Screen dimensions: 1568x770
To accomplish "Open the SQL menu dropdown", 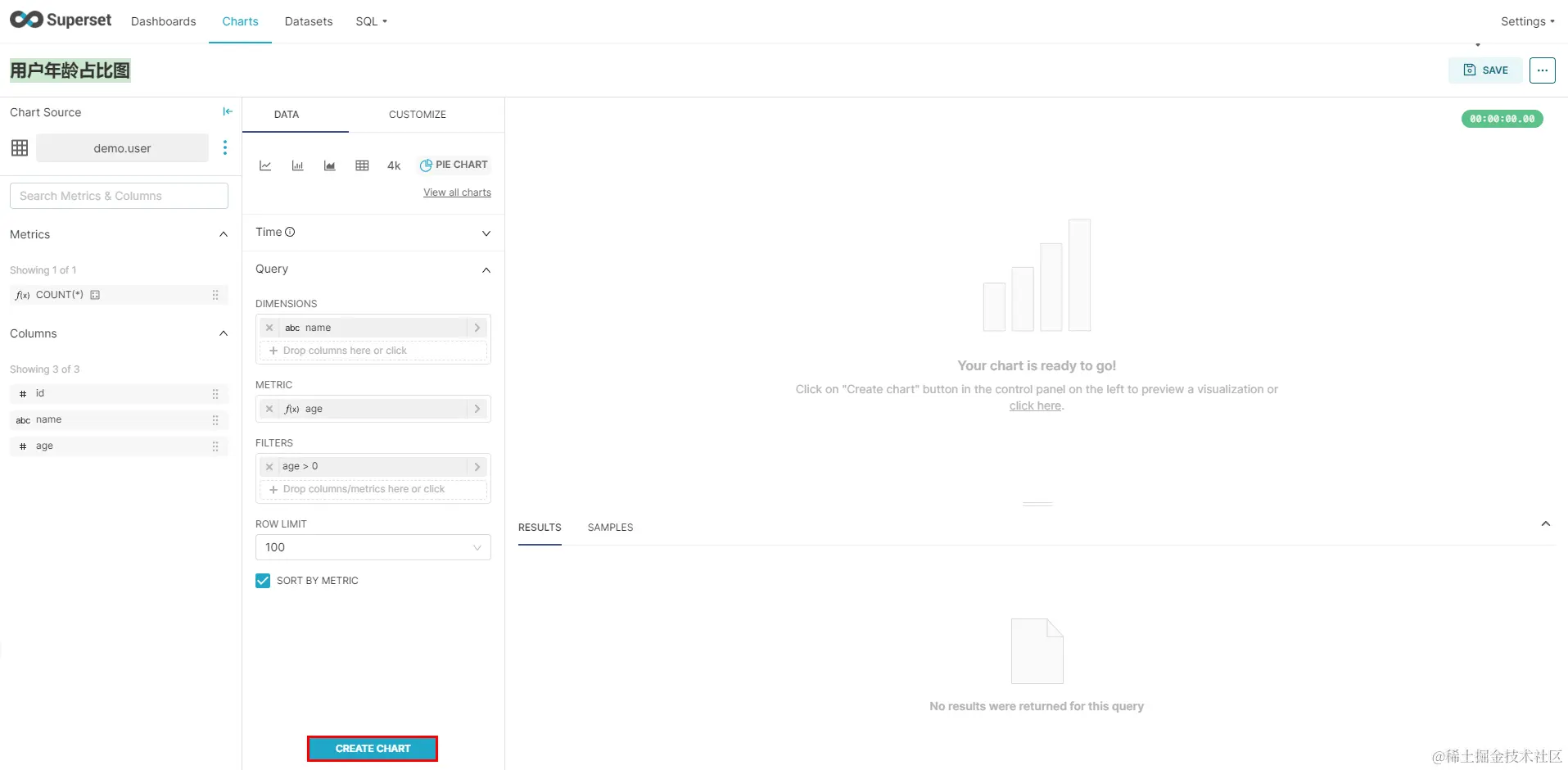I will (x=372, y=21).
